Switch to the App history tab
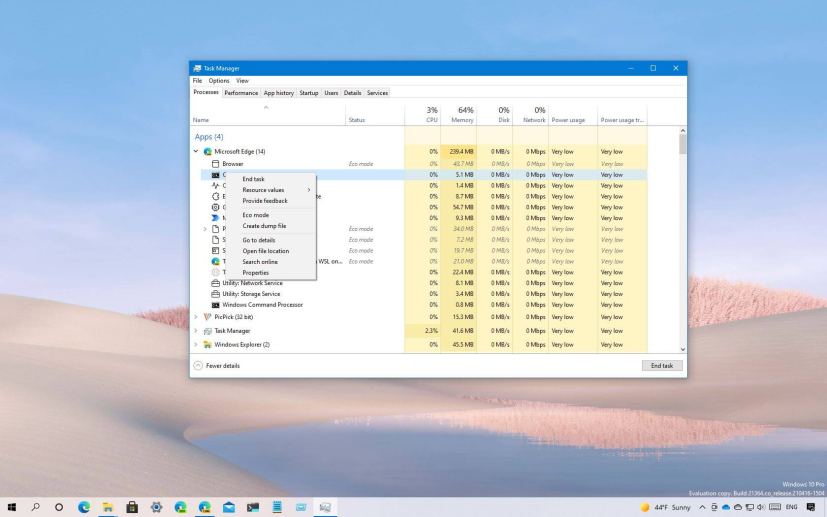 click(278, 93)
